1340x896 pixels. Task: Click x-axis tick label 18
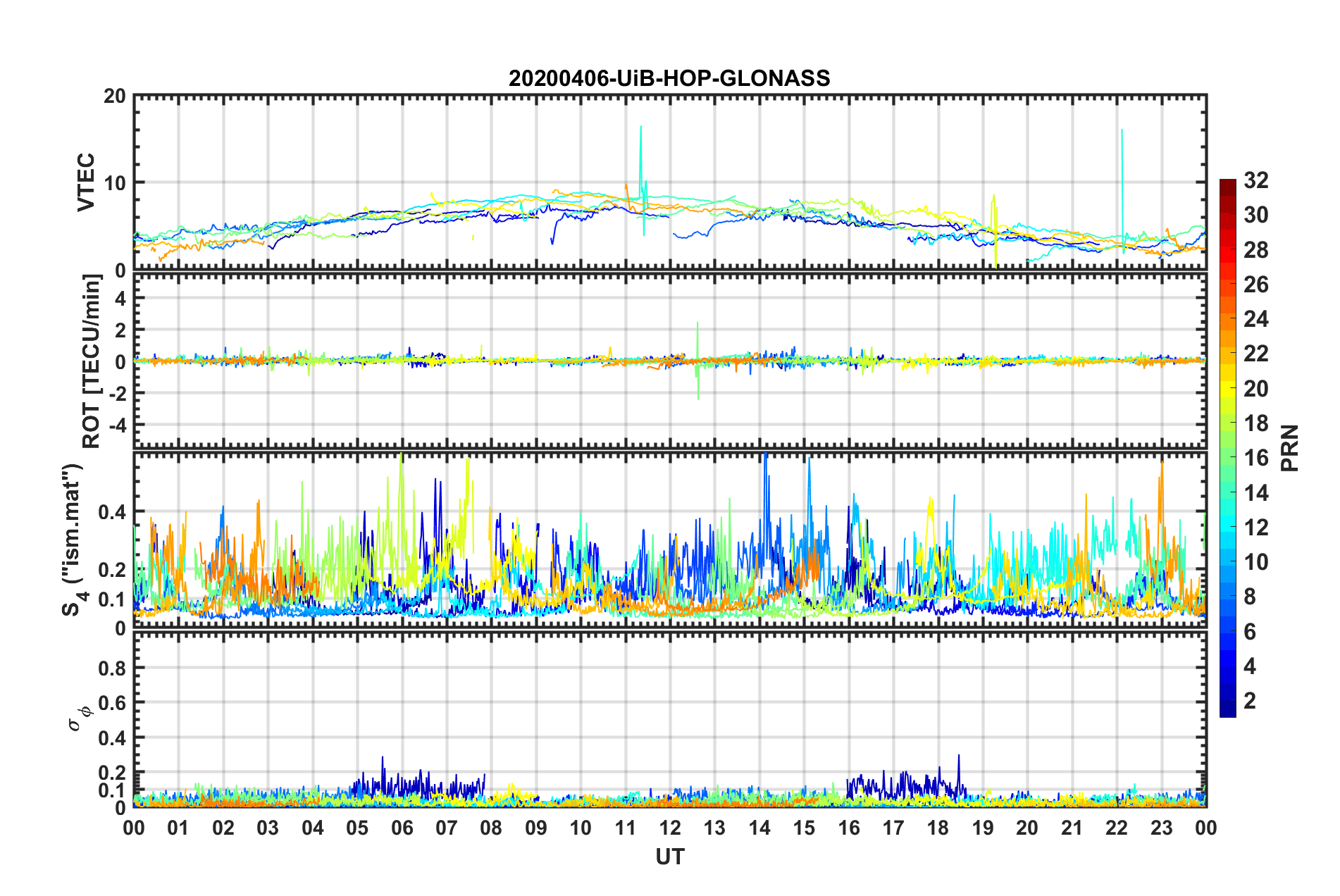click(938, 827)
